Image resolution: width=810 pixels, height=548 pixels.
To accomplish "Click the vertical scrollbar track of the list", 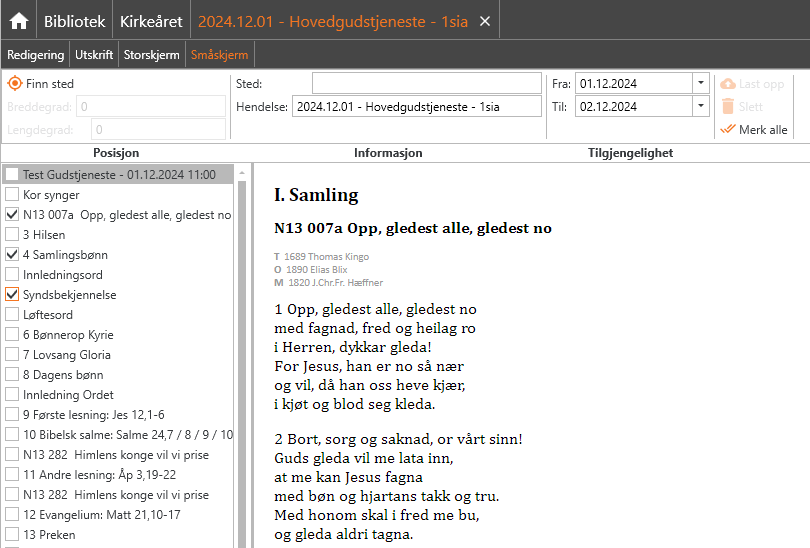I will point(242,362).
